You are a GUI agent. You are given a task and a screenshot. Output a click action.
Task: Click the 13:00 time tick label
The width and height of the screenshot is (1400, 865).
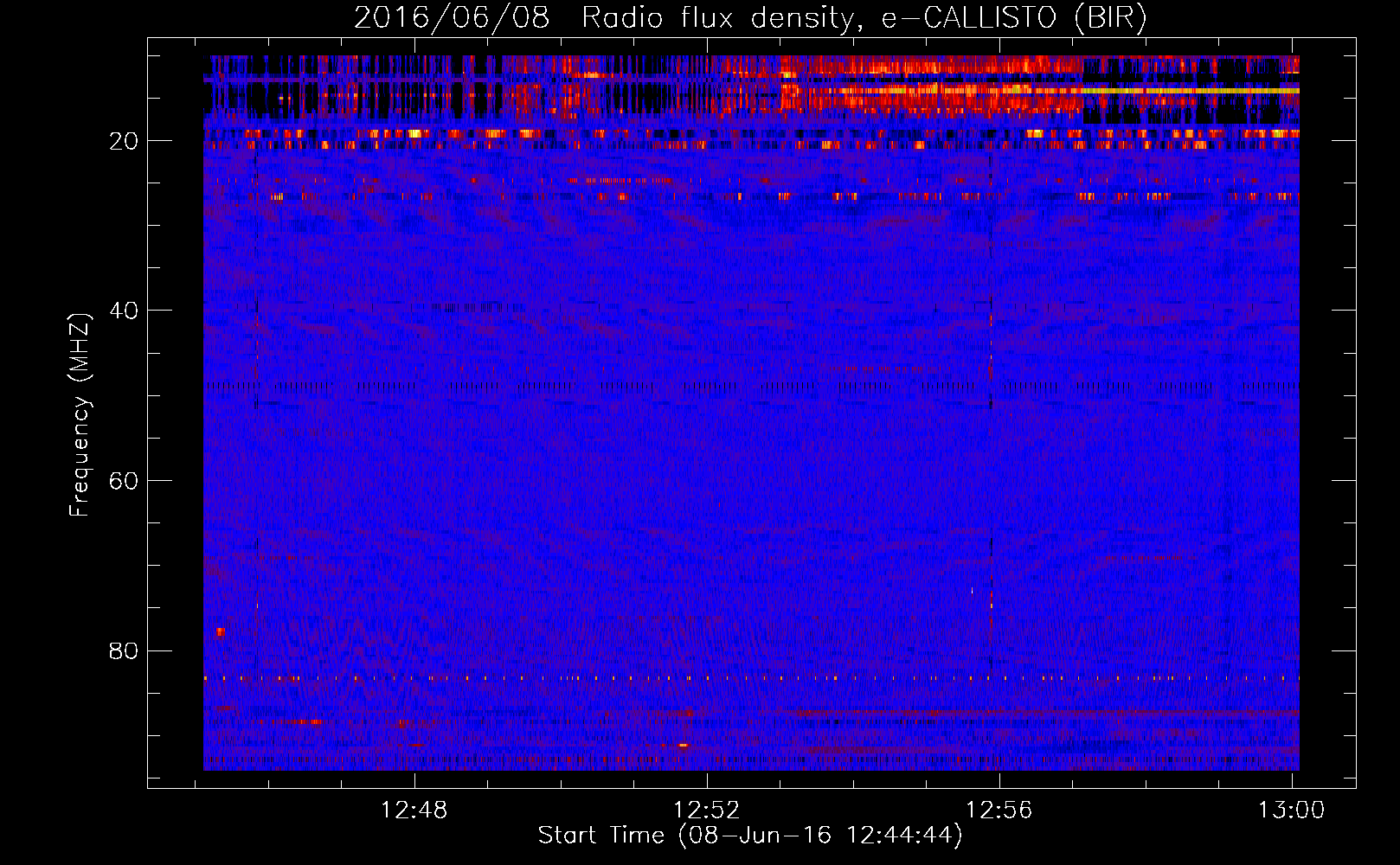[1292, 810]
